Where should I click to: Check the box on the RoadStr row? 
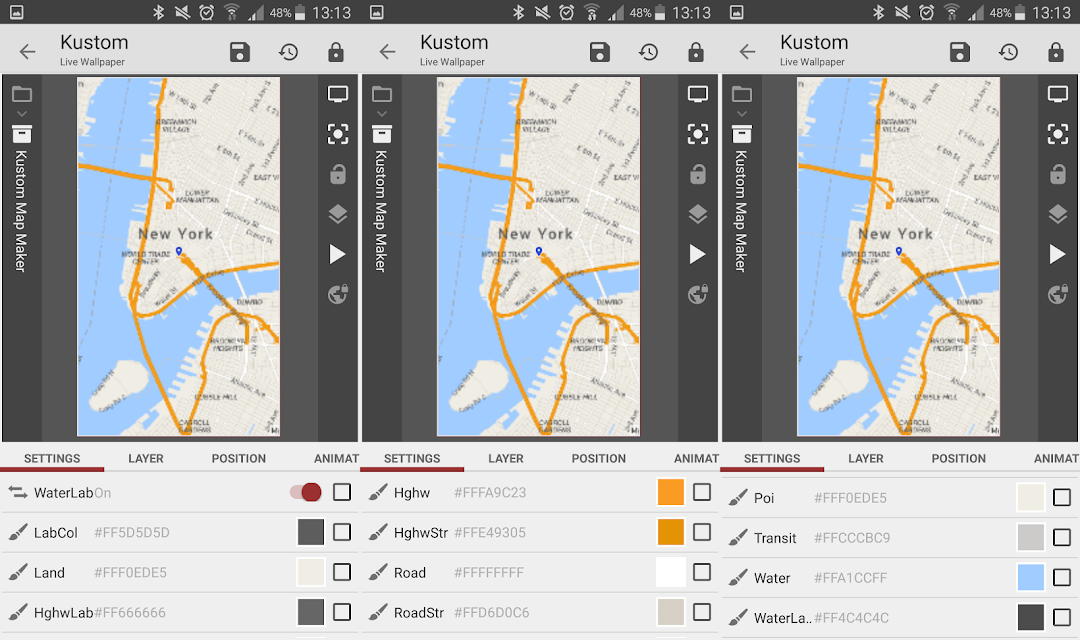pyautogui.click(x=702, y=612)
